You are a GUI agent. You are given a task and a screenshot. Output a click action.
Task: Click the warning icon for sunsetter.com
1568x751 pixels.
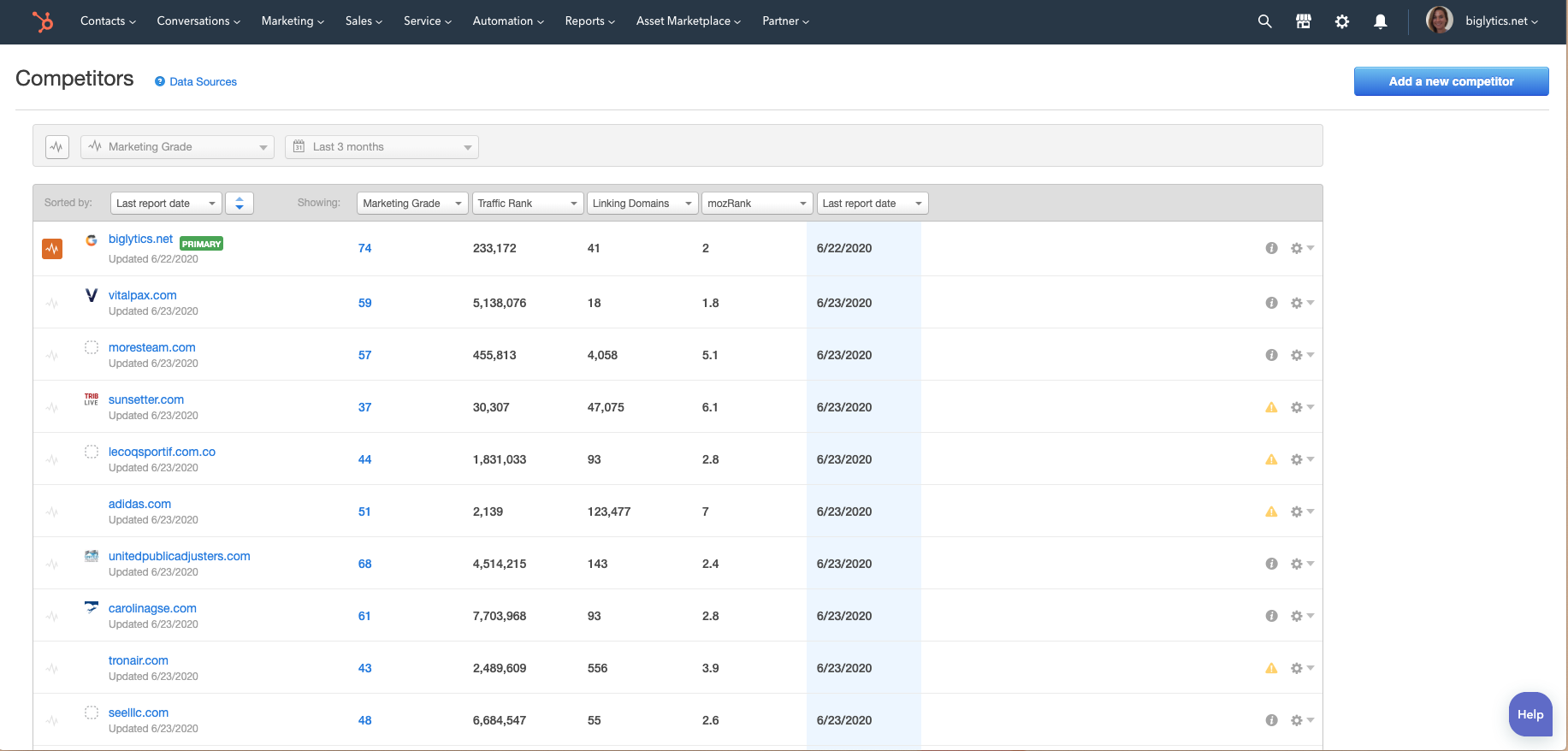click(1271, 407)
